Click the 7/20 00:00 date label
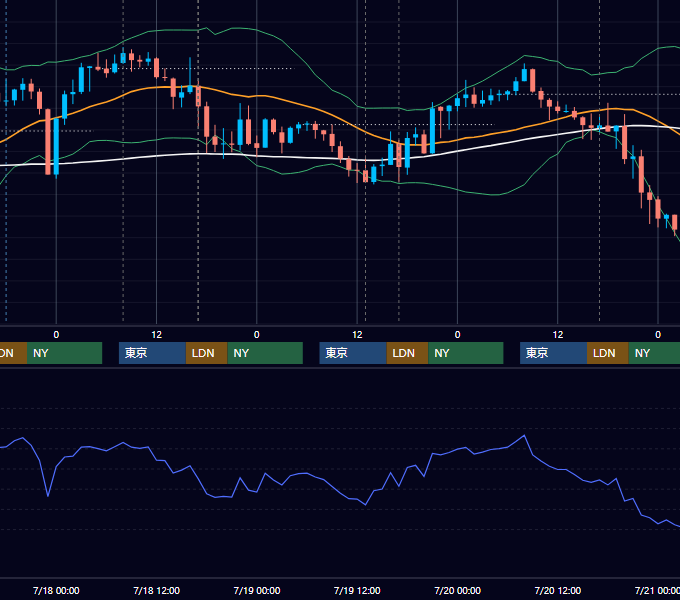 click(458, 590)
